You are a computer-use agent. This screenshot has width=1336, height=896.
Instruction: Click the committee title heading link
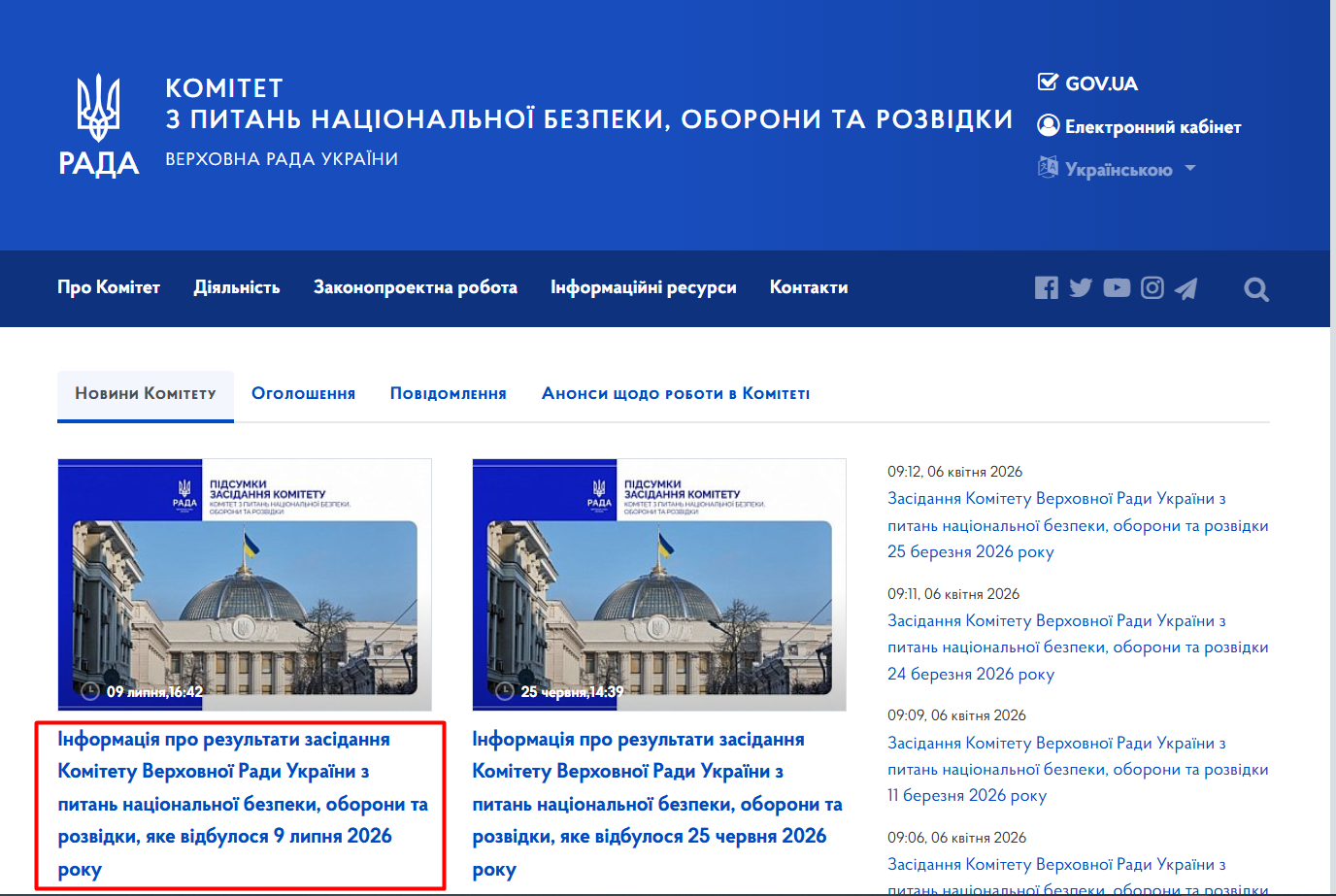coord(589,104)
